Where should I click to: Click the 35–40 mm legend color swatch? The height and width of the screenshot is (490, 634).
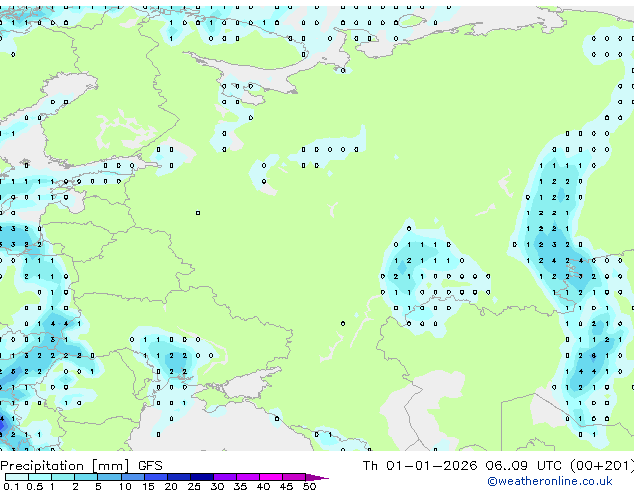point(248,477)
